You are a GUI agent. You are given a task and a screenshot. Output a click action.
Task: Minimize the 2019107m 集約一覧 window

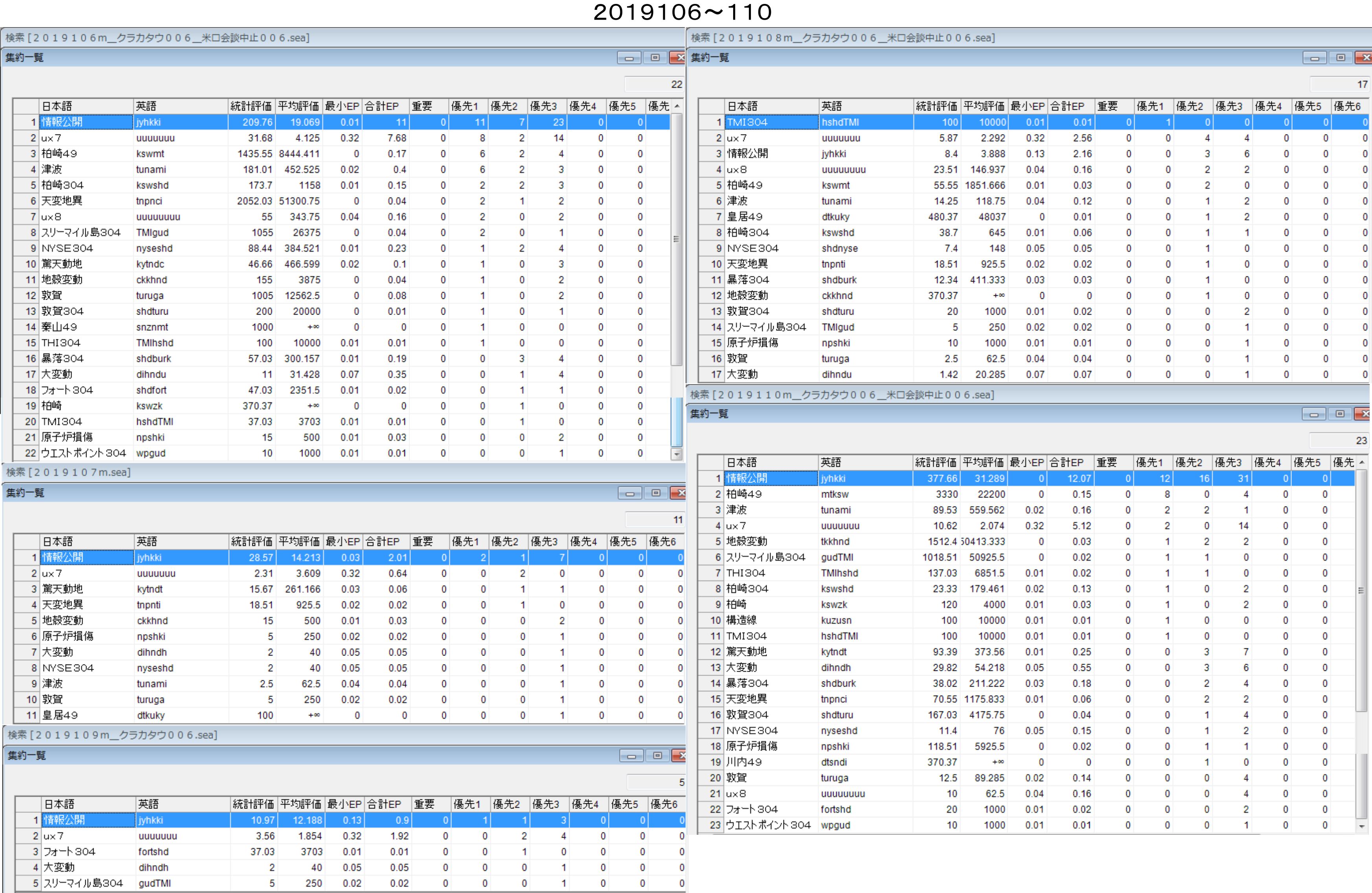(629, 493)
